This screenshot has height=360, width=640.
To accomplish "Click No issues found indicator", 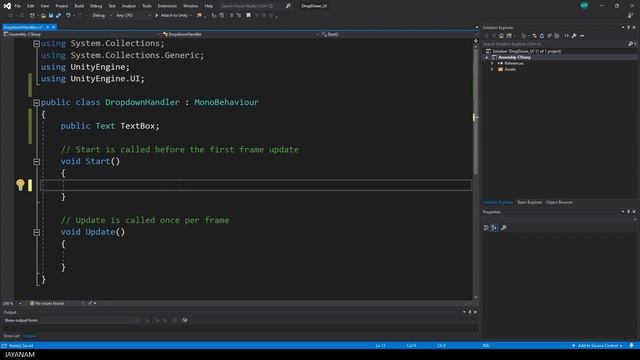I will (x=47, y=303).
